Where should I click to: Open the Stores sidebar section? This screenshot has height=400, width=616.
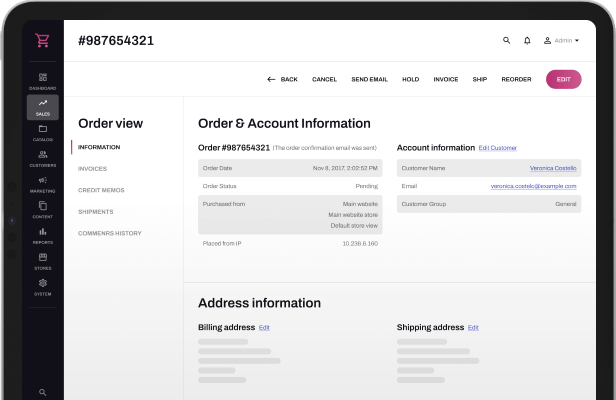42,261
